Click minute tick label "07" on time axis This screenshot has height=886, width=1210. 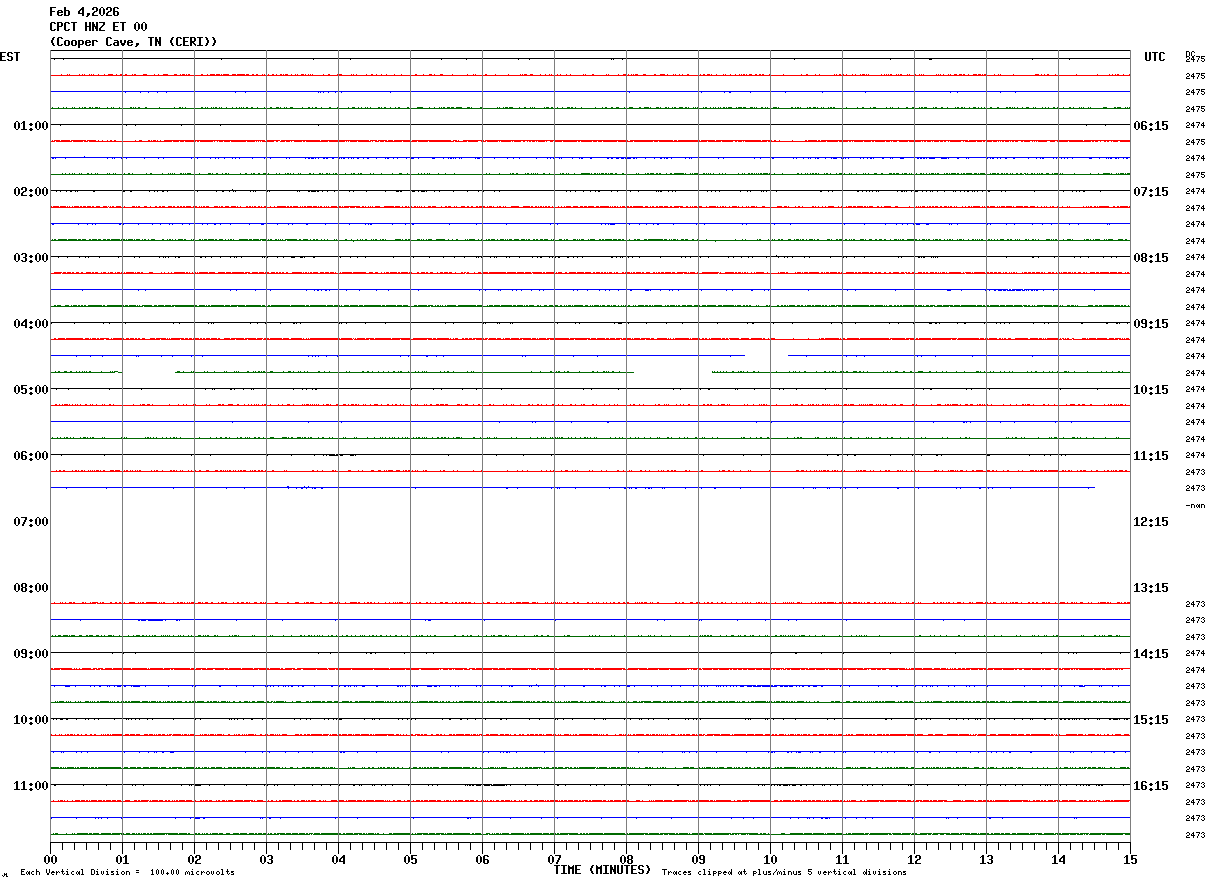click(554, 860)
